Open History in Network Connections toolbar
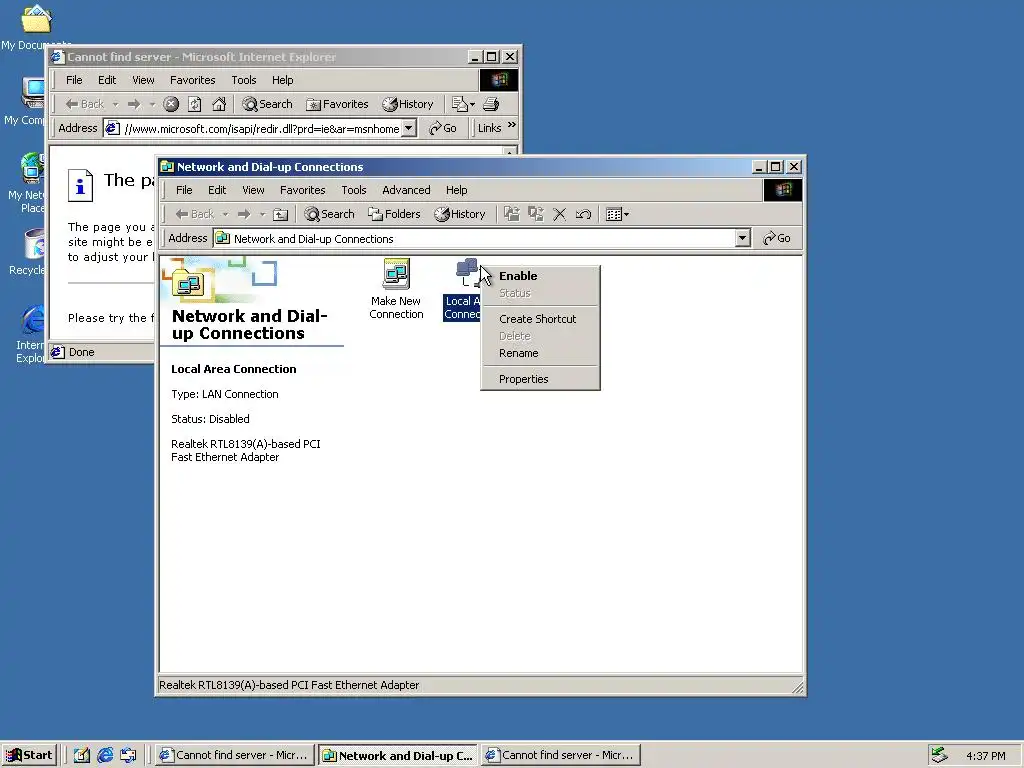Viewport: 1024px width, 768px height. click(x=460, y=214)
